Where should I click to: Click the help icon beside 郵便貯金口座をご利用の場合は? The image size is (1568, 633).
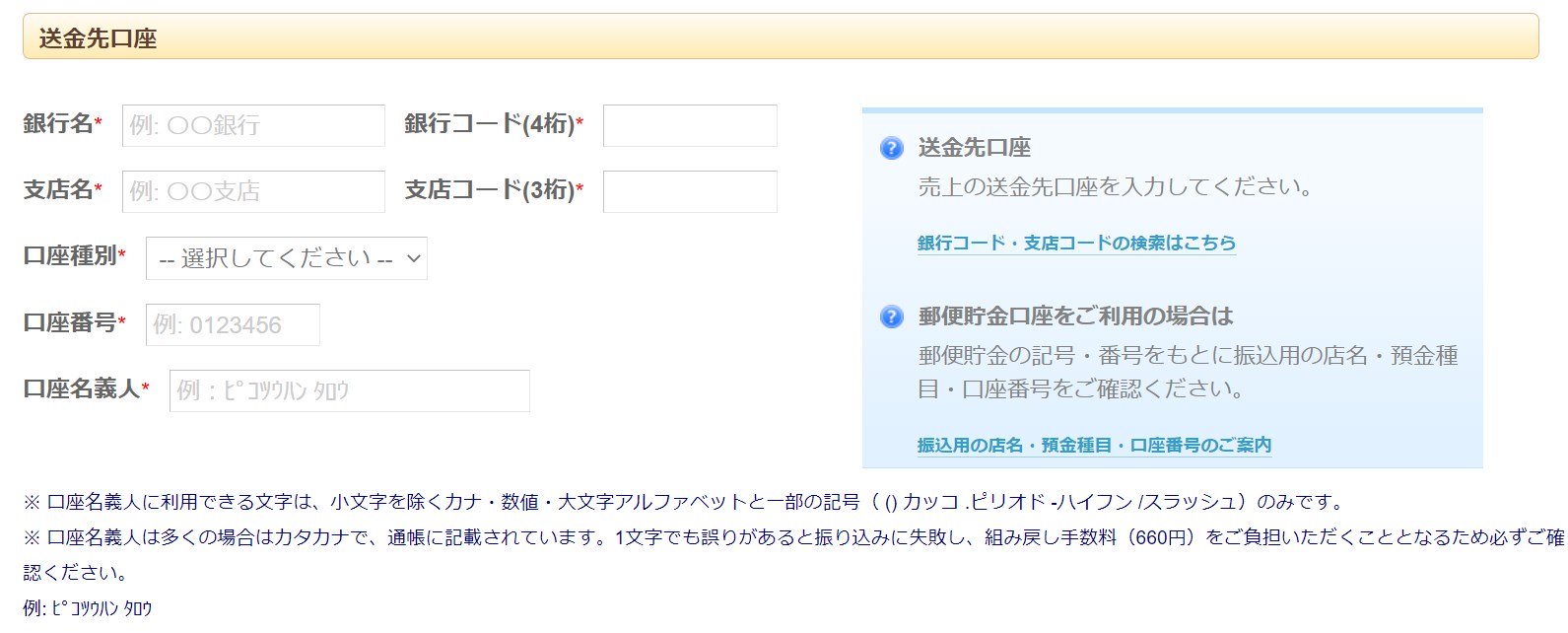coord(891,316)
